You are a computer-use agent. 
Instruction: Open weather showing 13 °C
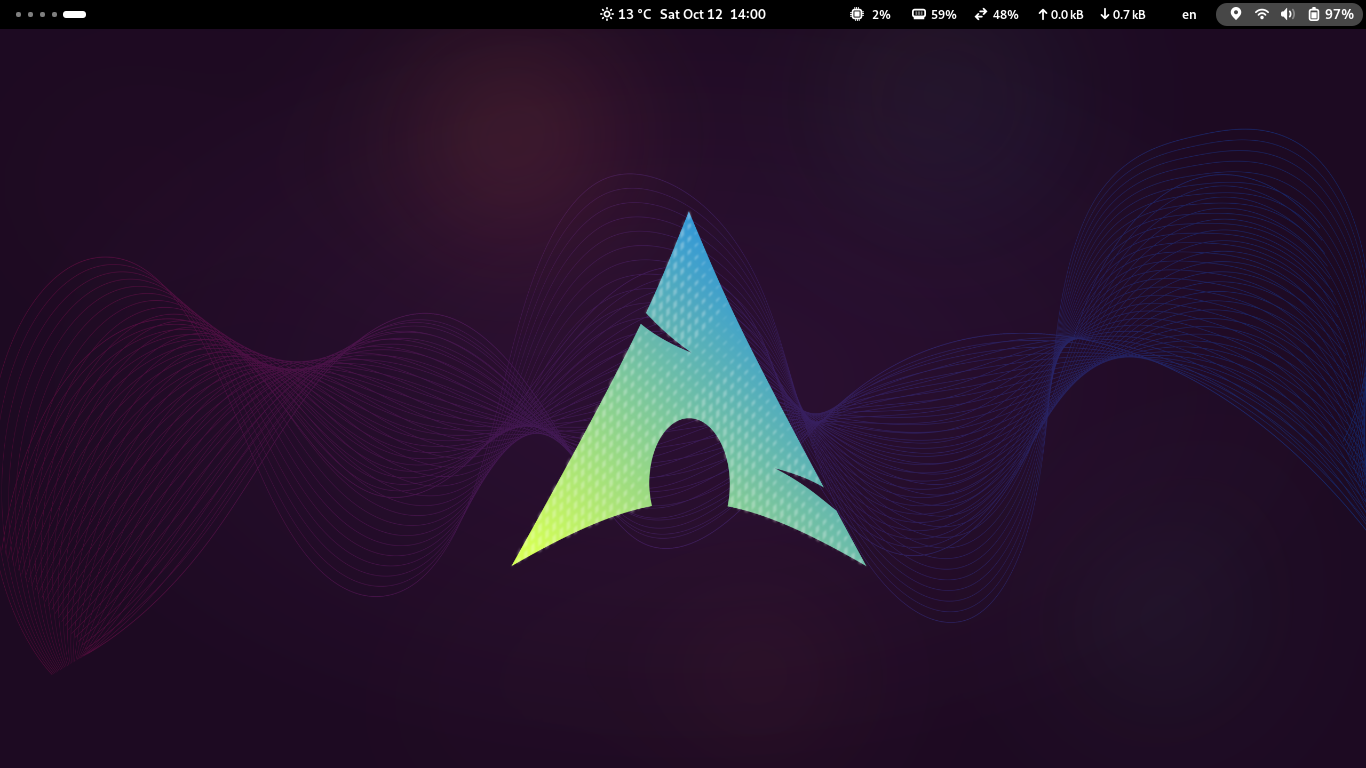pyautogui.click(x=634, y=14)
